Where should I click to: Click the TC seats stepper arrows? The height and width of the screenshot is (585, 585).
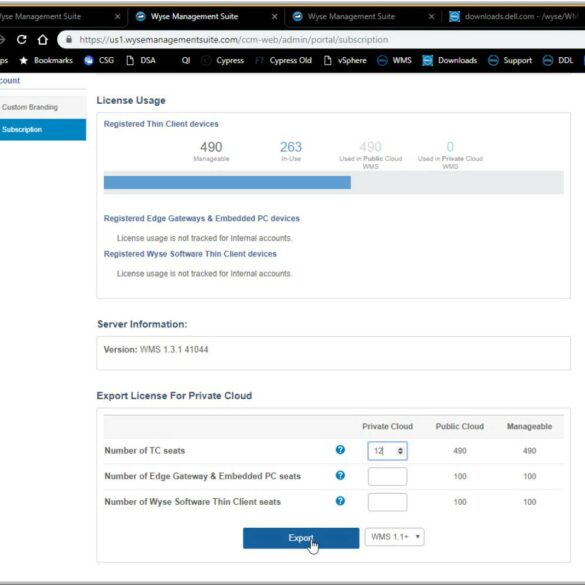click(x=400, y=451)
